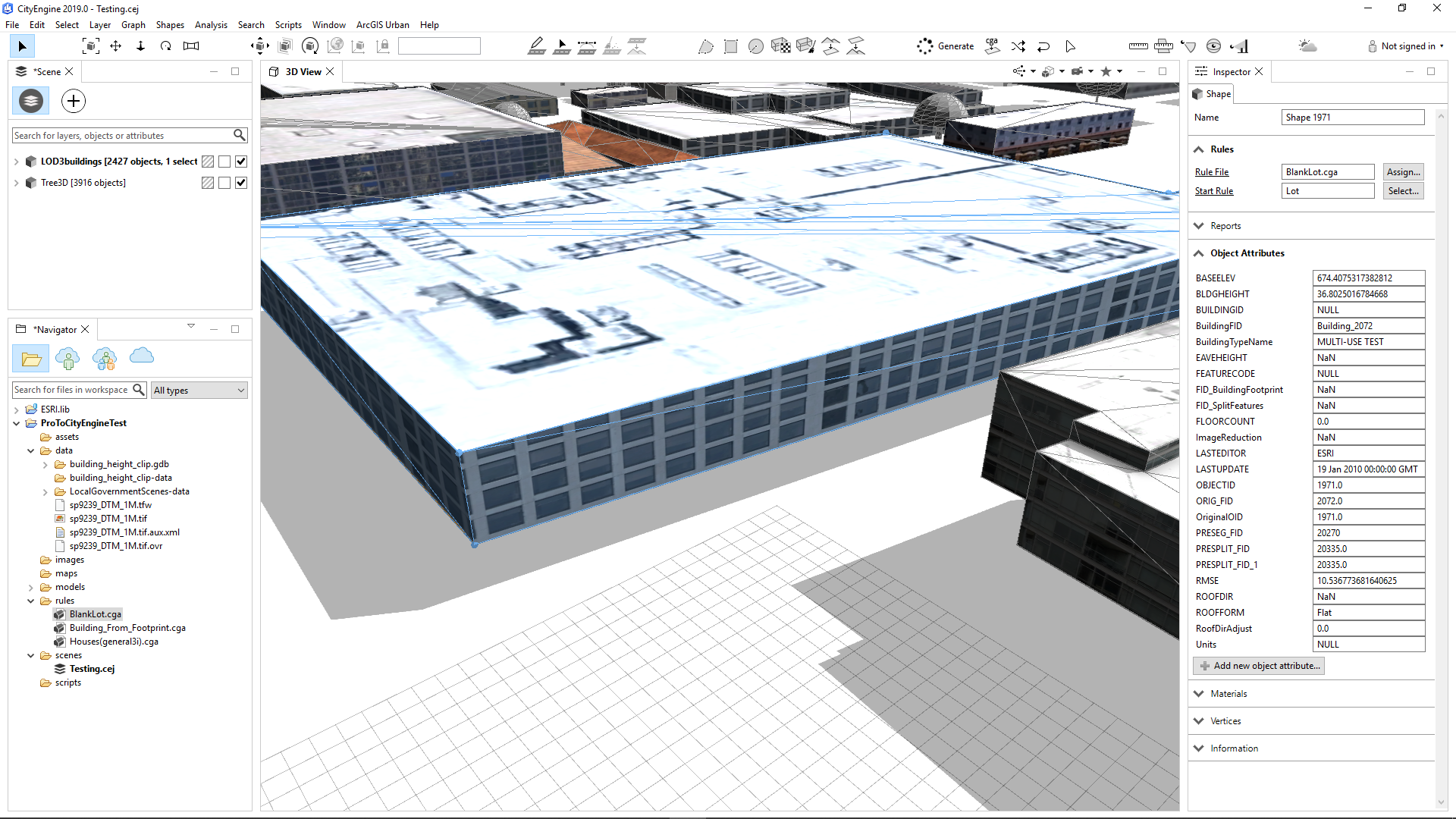Select Building_From_Footprint.cga in Navigator
This screenshot has height=819, width=1456.
pyautogui.click(x=127, y=628)
